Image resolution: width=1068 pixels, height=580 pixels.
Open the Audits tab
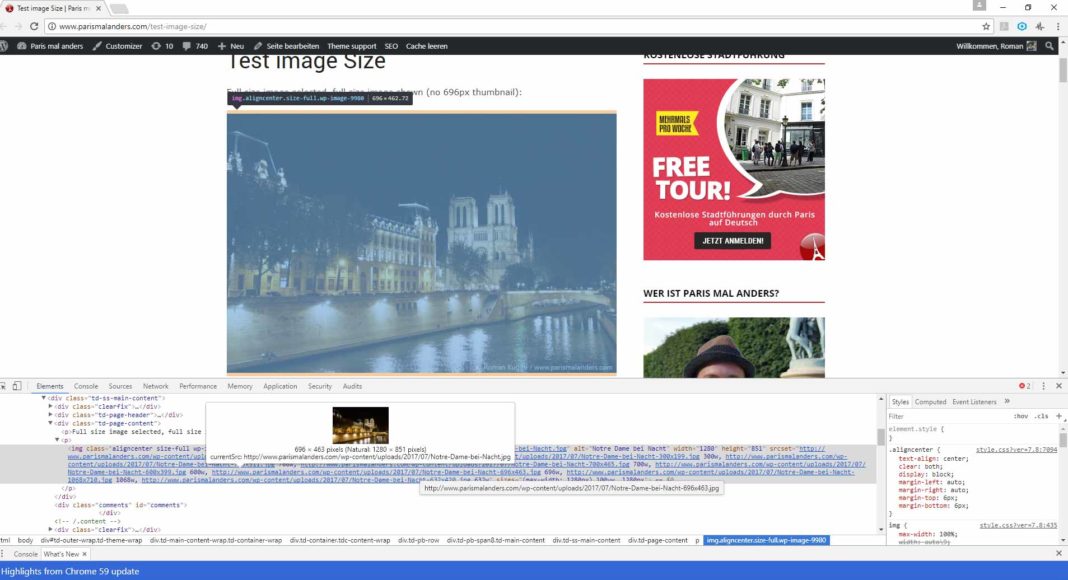click(352, 386)
